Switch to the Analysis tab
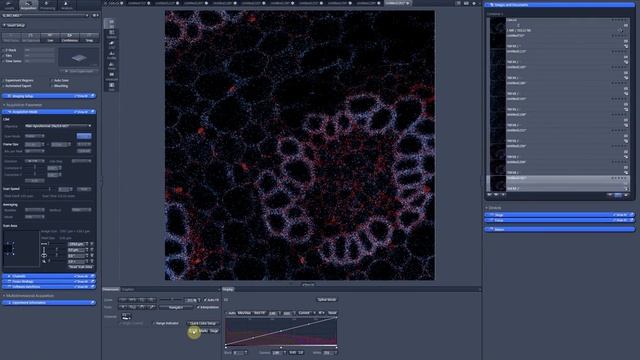Image resolution: width=640 pixels, height=360 pixels. [67, 5]
